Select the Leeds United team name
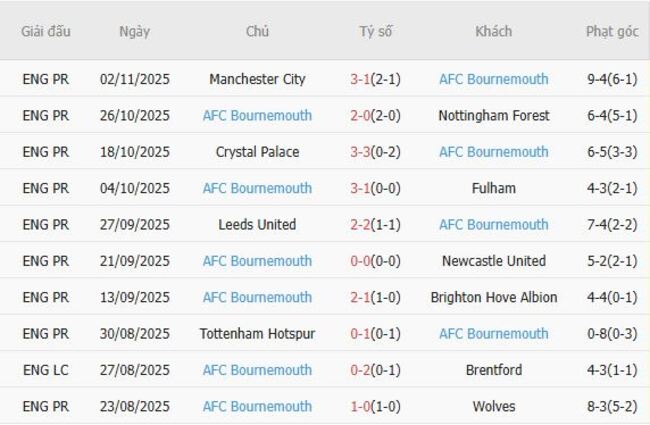The image size is (650, 425). pyautogui.click(x=257, y=225)
